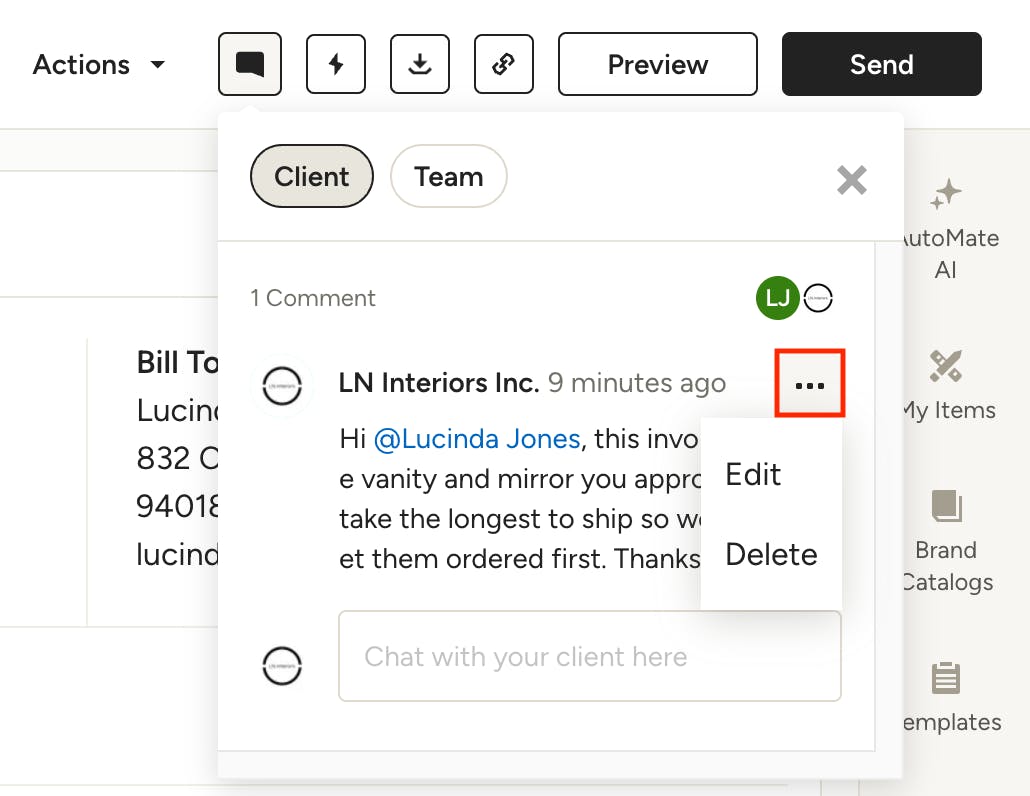
Task: Click the @Lucinda Jones mention link
Action: tap(477, 438)
